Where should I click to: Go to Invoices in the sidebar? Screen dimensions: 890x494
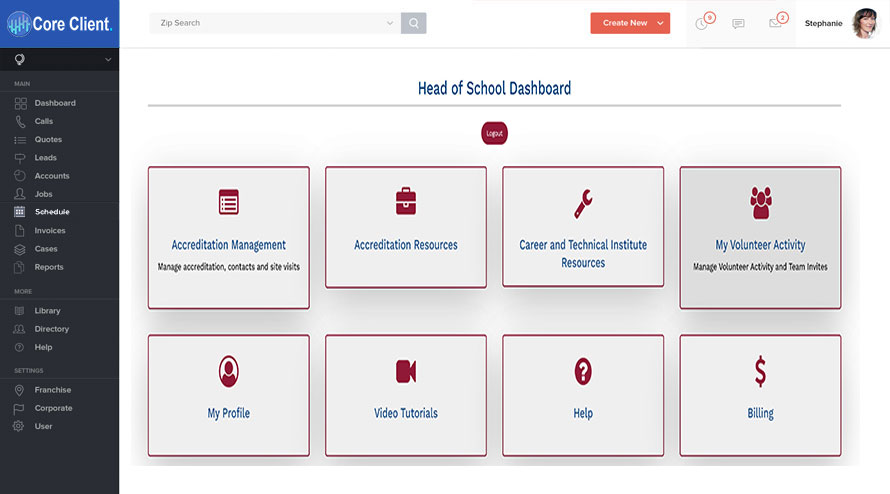point(50,231)
